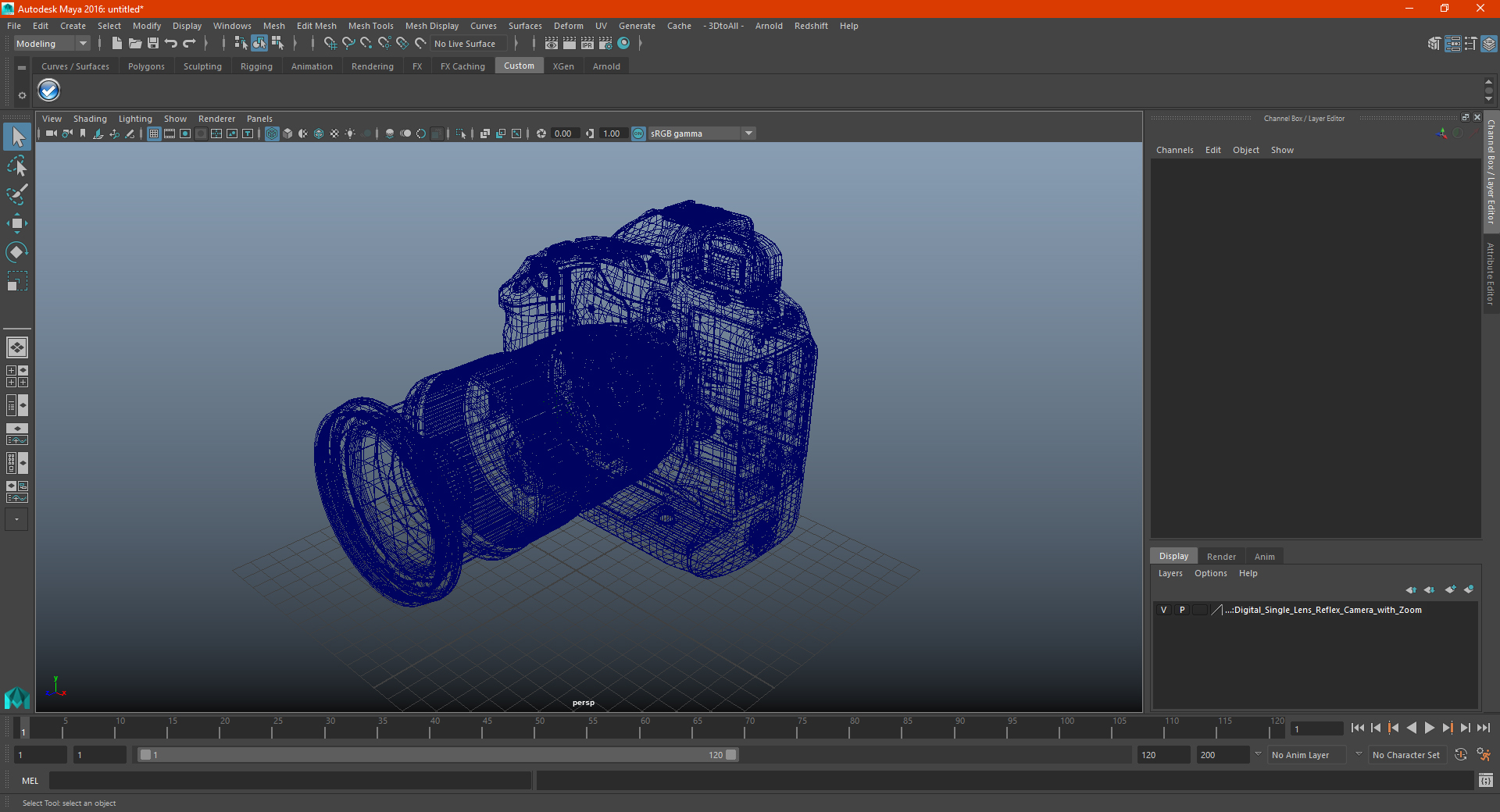Activate the Rotate tool
The width and height of the screenshot is (1500, 812).
coord(17,252)
